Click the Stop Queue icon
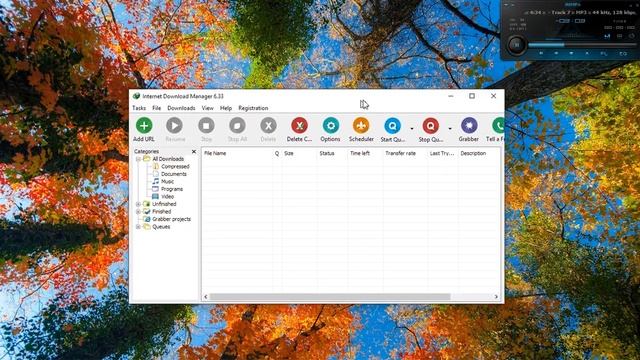This screenshot has height=360, width=640. (431, 126)
